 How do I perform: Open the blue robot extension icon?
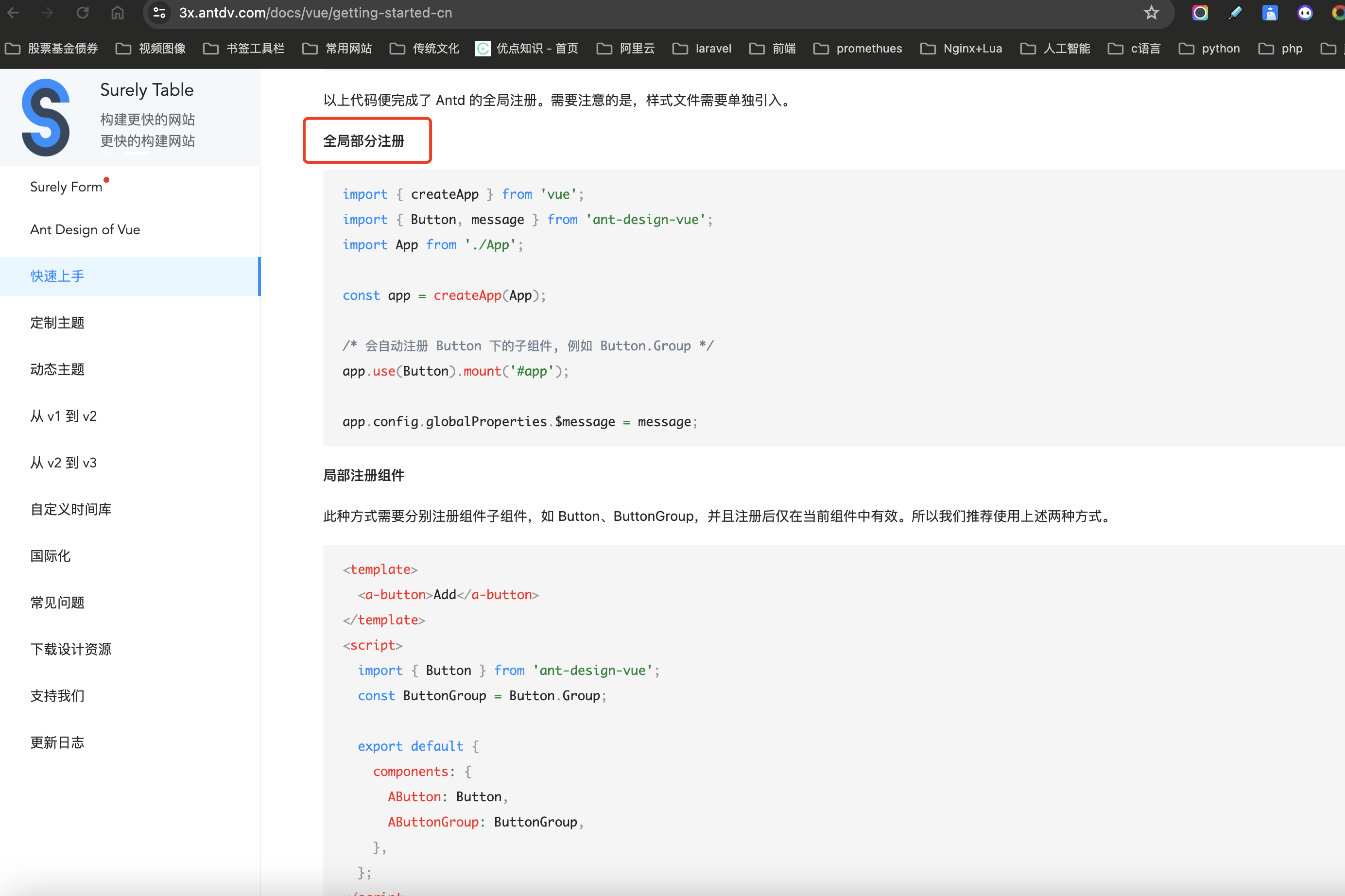[1270, 13]
